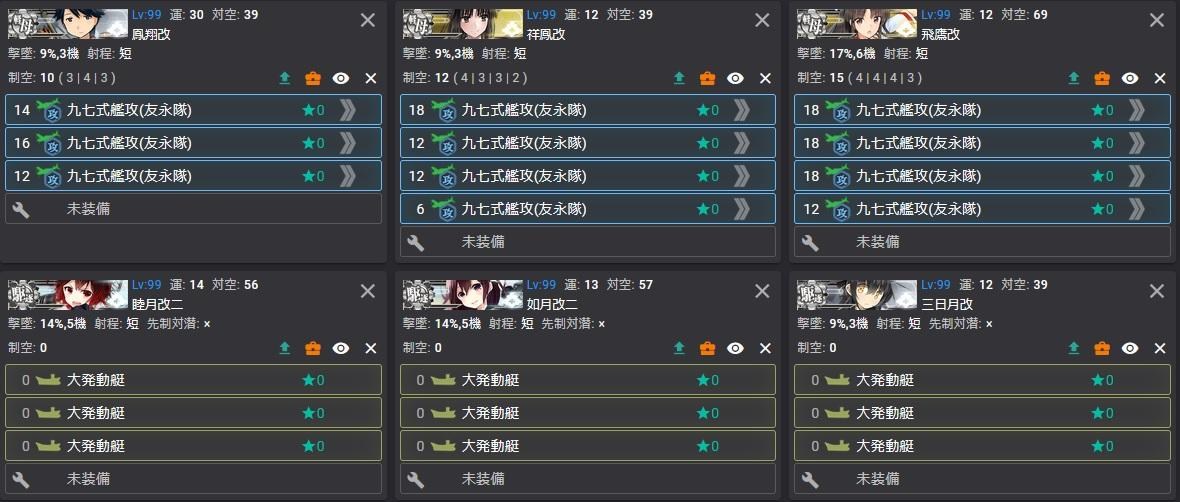Remove the 如月改二 ship card
The image size is (1180, 502).
pyautogui.click(x=762, y=291)
